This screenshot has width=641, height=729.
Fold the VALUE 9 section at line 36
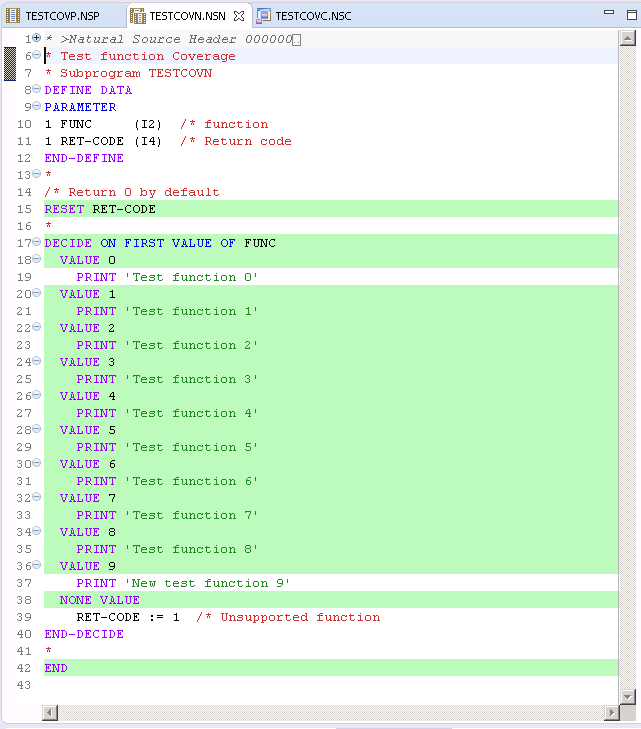[x=37, y=566]
